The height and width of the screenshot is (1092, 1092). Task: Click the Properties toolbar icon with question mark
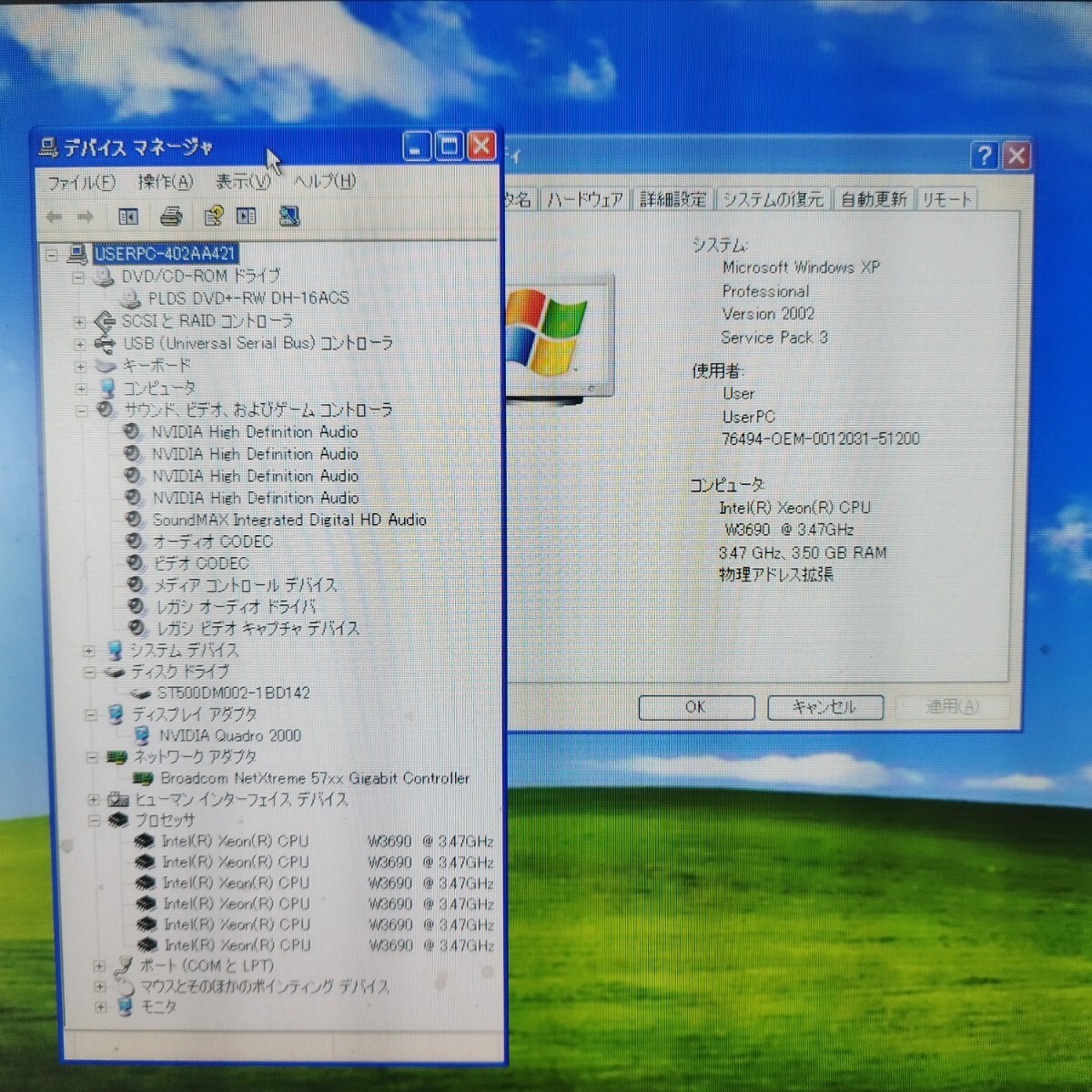[213, 217]
